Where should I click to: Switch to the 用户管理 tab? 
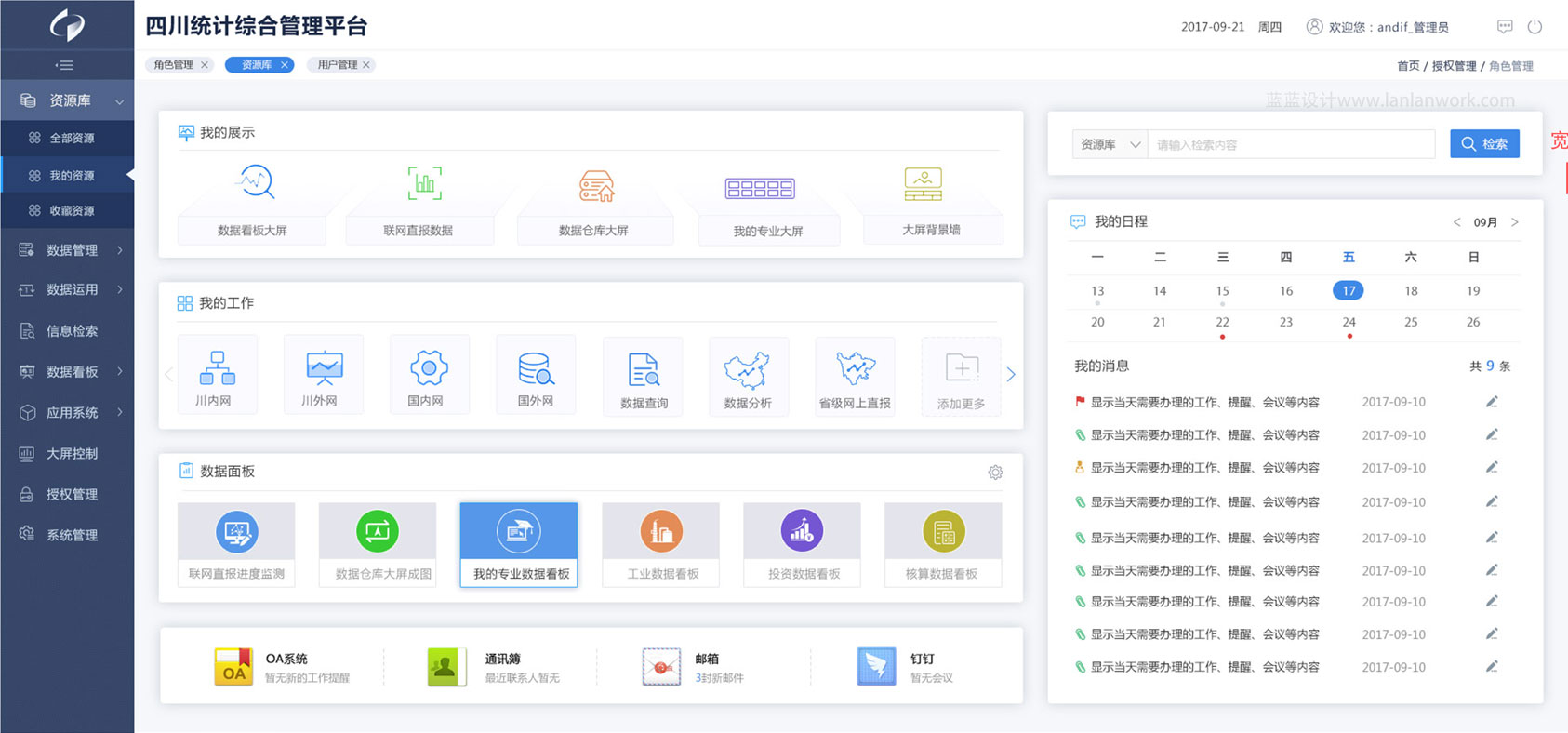click(337, 65)
